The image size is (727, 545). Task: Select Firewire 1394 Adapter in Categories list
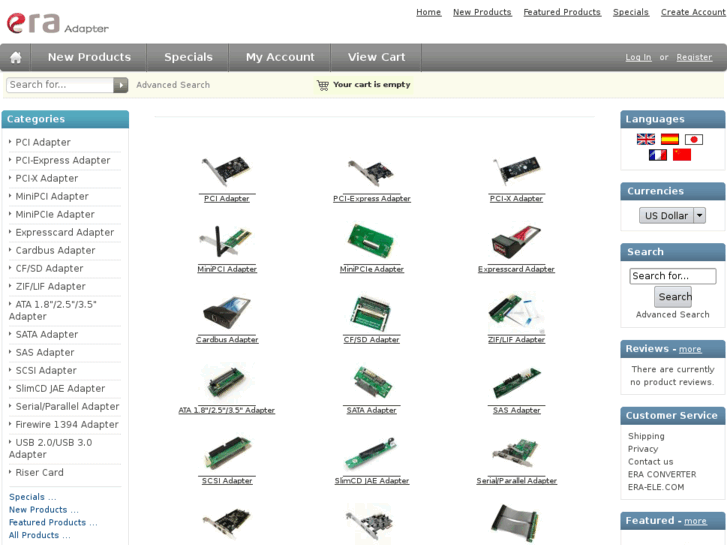[x=67, y=424]
